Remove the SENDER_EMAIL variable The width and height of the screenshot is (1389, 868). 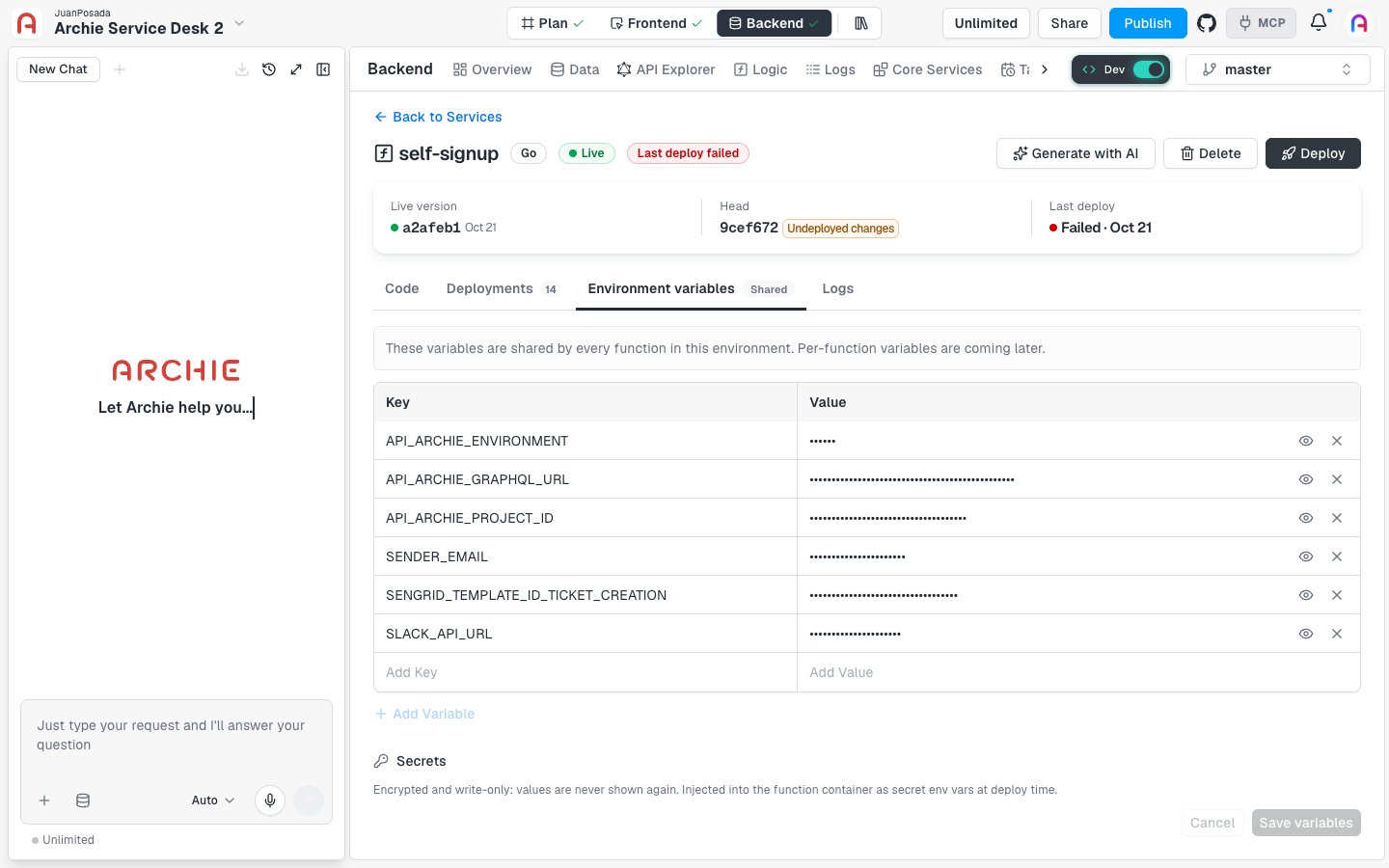point(1337,556)
